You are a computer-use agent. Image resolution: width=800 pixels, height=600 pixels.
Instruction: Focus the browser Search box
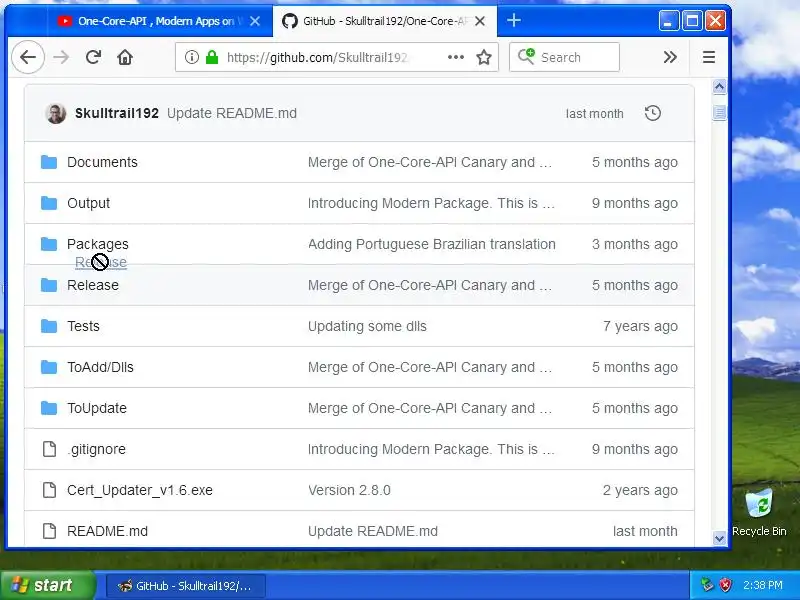tap(564, 57)
